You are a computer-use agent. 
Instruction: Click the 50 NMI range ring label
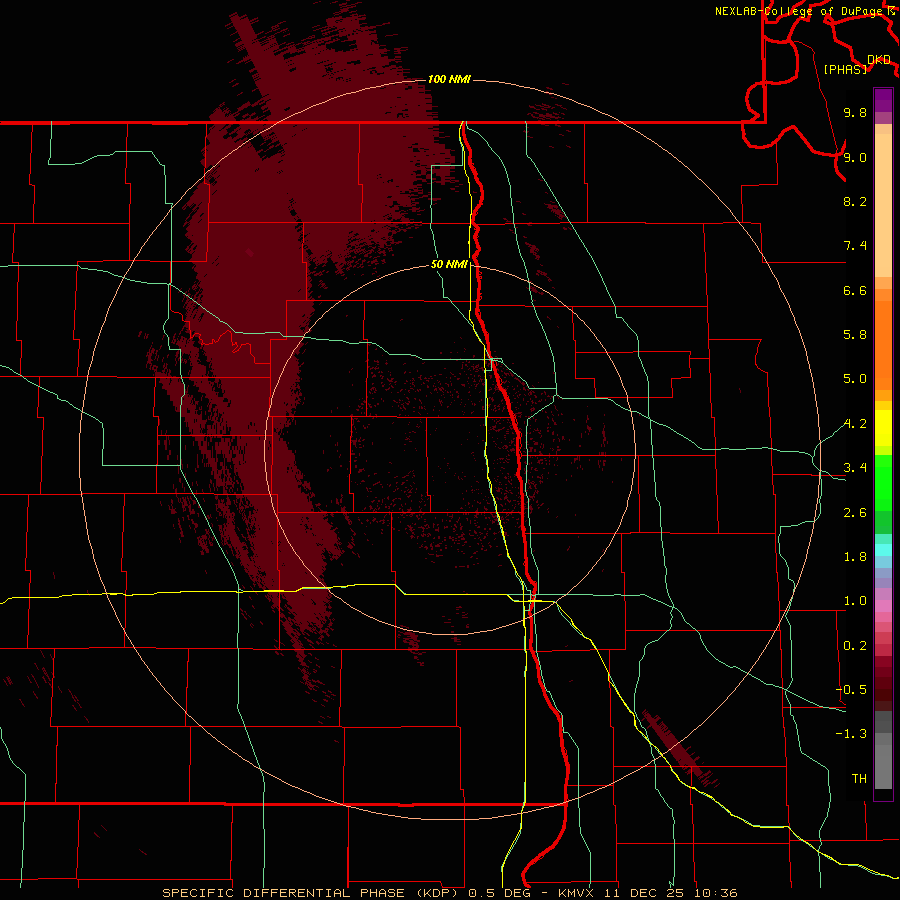click(x=449, y=264)
